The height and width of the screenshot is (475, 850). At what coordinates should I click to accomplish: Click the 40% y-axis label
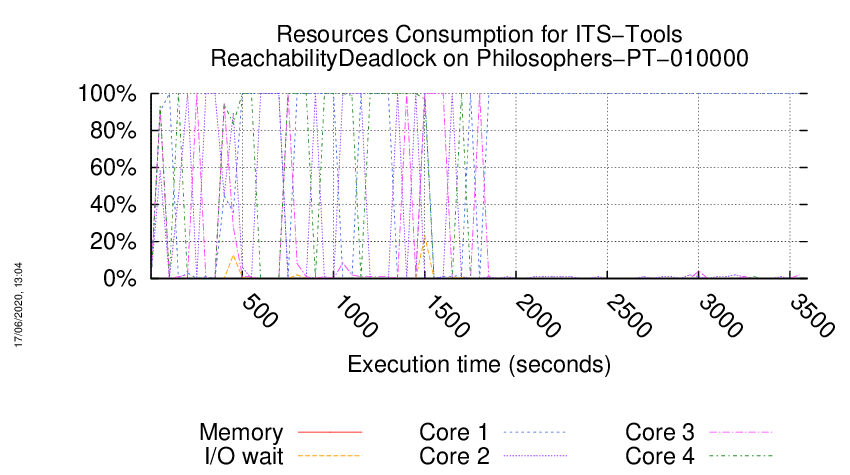[113, 204]
